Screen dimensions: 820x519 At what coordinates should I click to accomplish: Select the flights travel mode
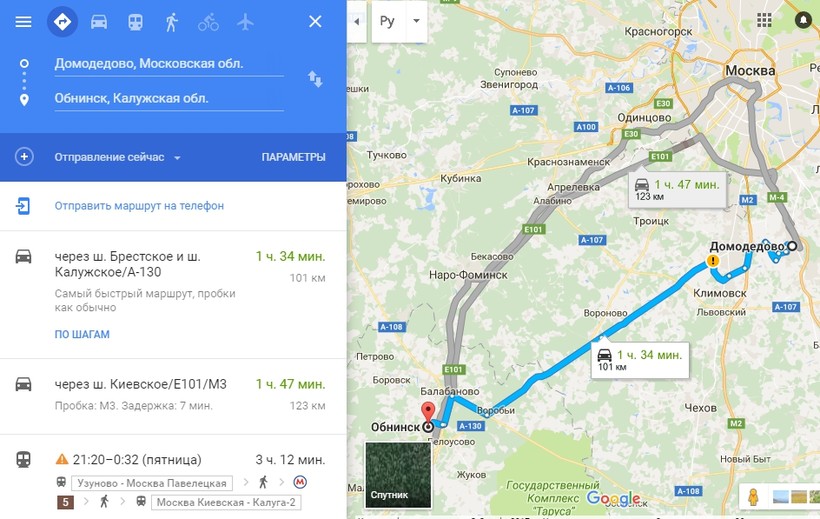point(245,21)
